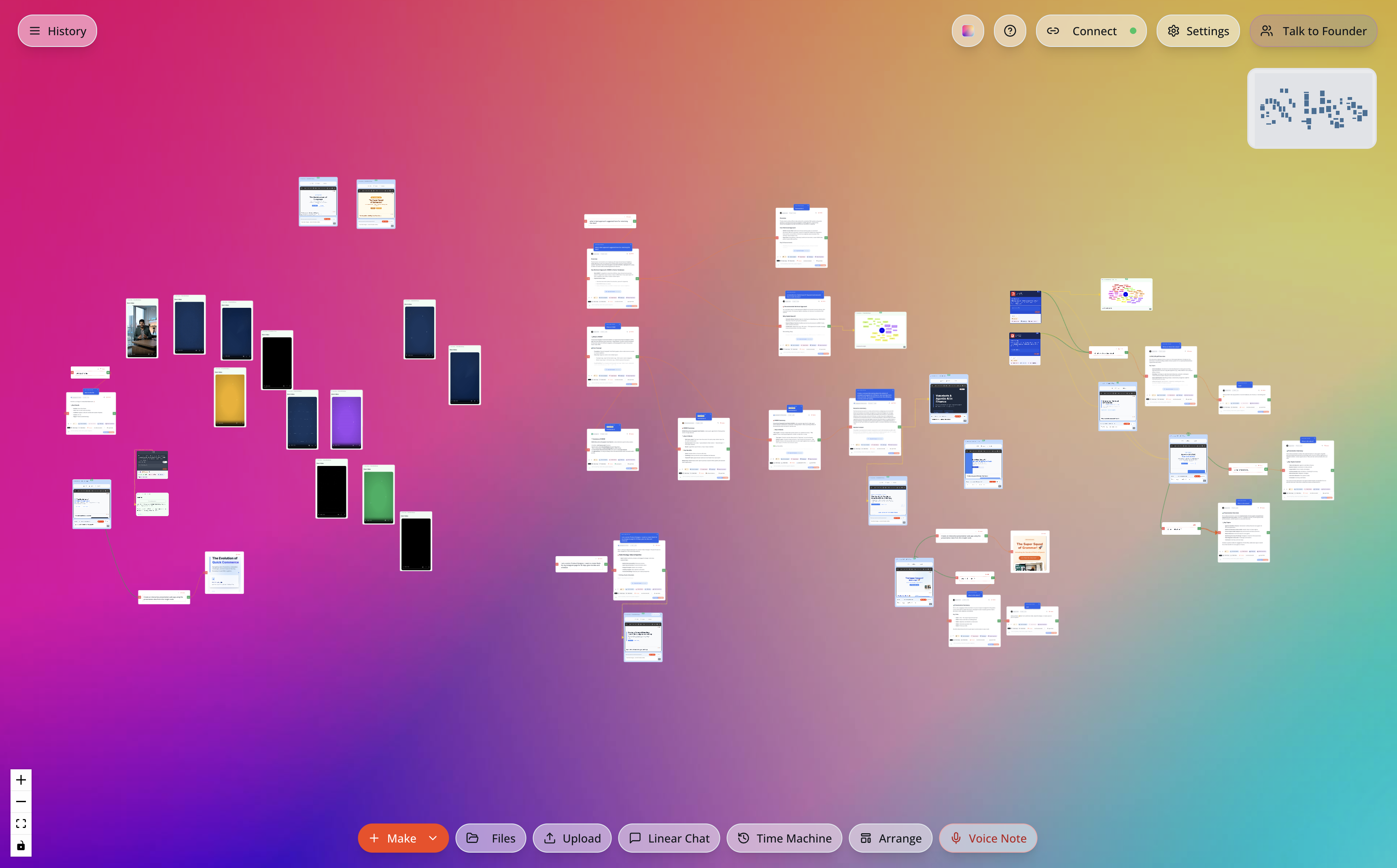Open the History menu
This screenshot has height=868, width=1397.
click(57, 31)
